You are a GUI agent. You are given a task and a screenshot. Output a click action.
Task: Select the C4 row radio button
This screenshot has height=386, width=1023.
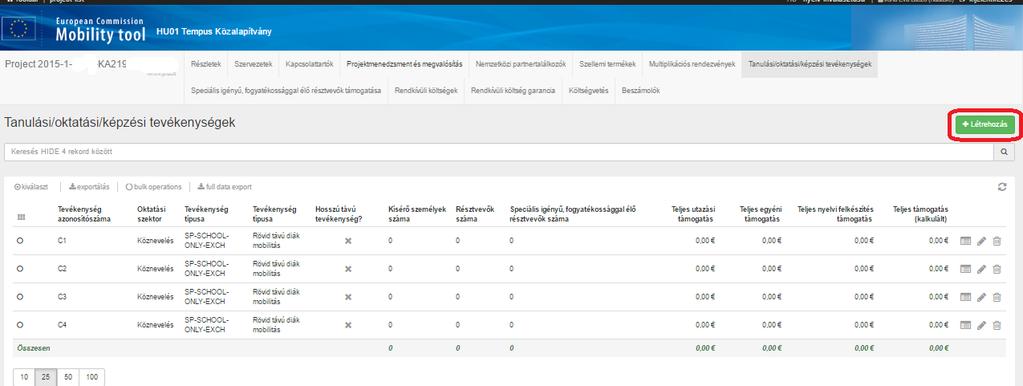(20, 325)
